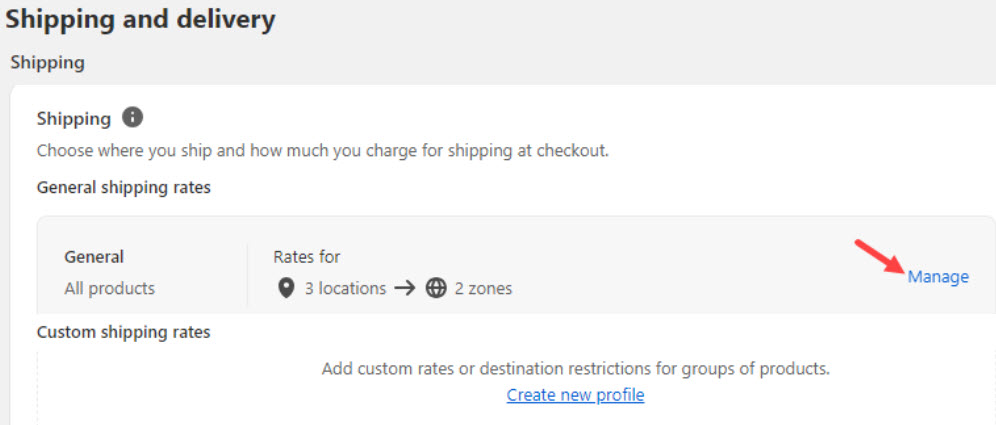
Task: Click the Rates for label
Action: (307, 257)
